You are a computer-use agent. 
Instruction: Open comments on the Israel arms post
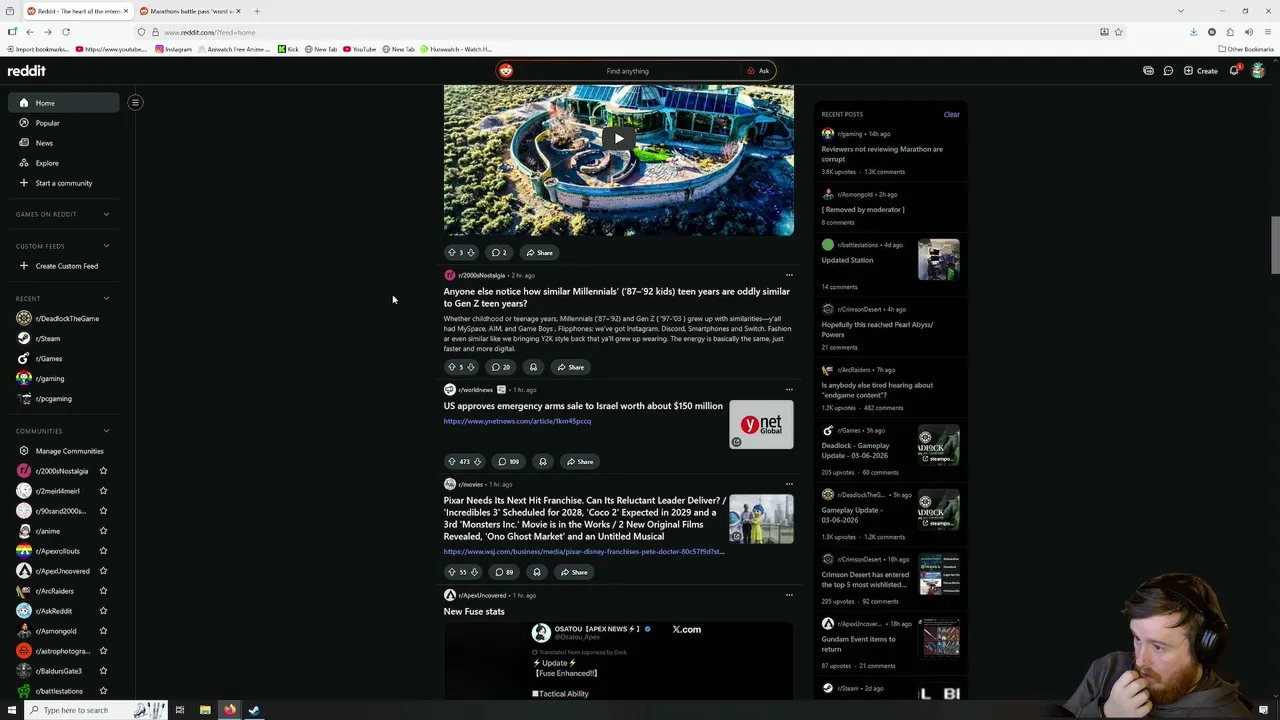(x=509, y=461)
